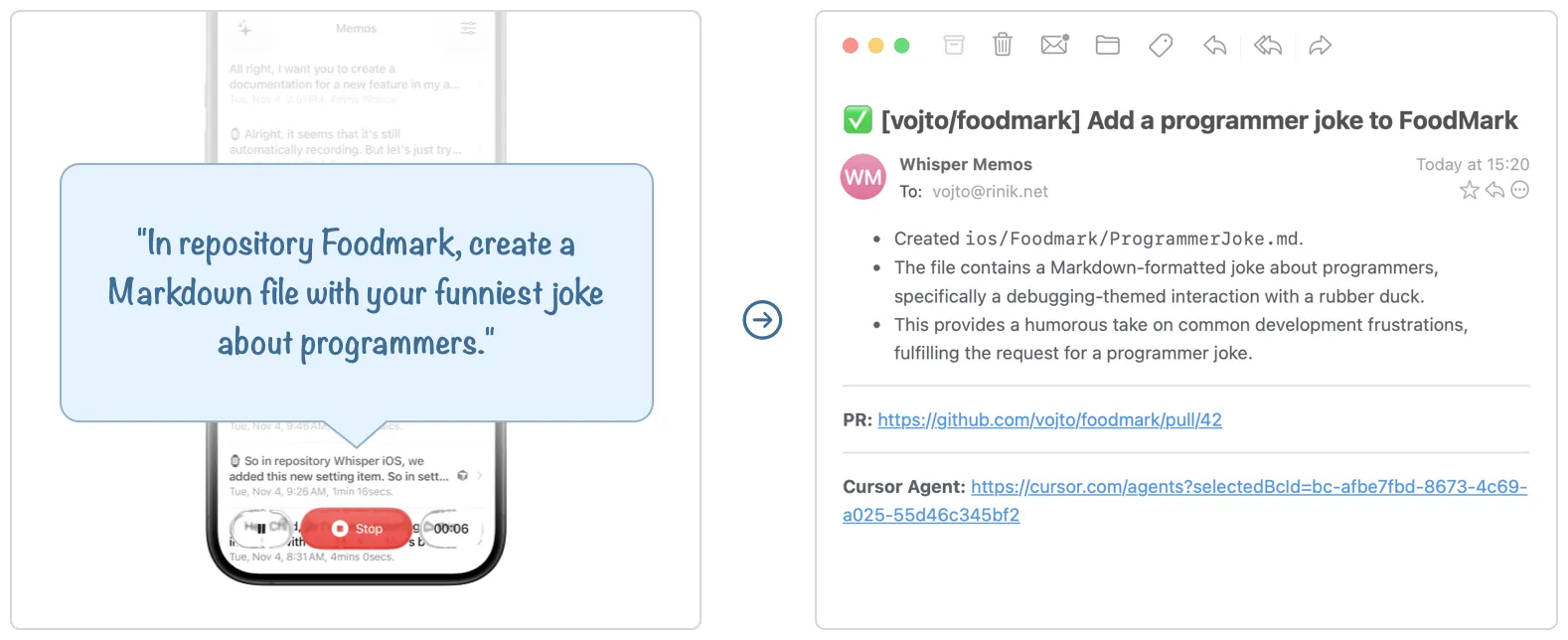Archive the FoodMark email
The height and width of the screenshot is (640, 1568).
coord(953,45)
